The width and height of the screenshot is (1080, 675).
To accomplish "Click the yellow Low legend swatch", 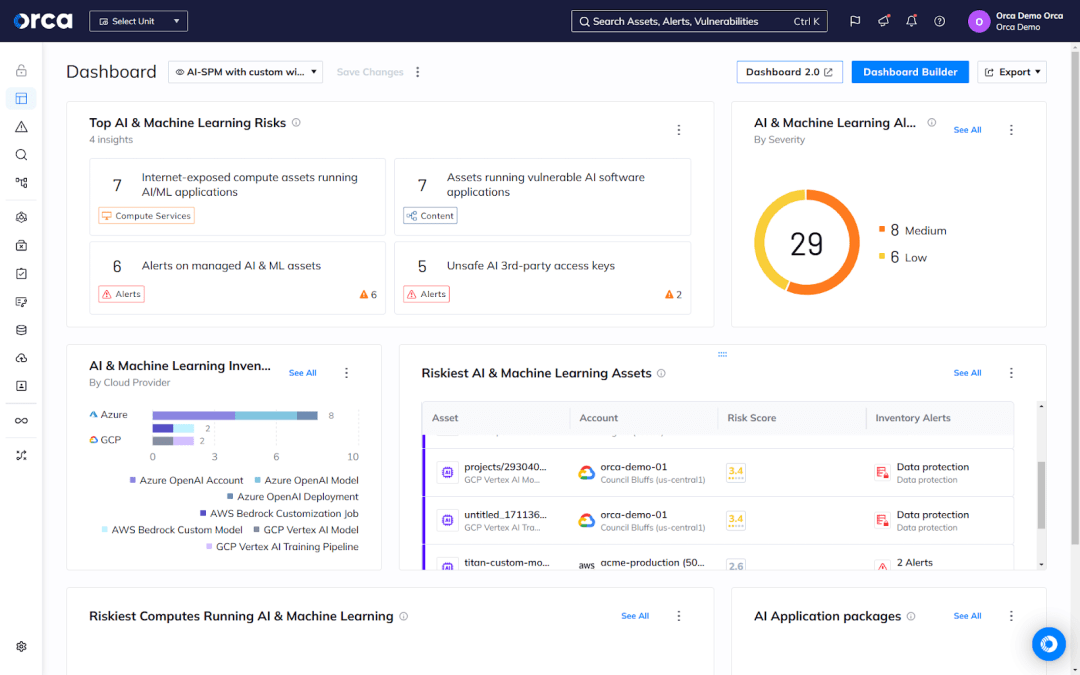I will point(882,256).
